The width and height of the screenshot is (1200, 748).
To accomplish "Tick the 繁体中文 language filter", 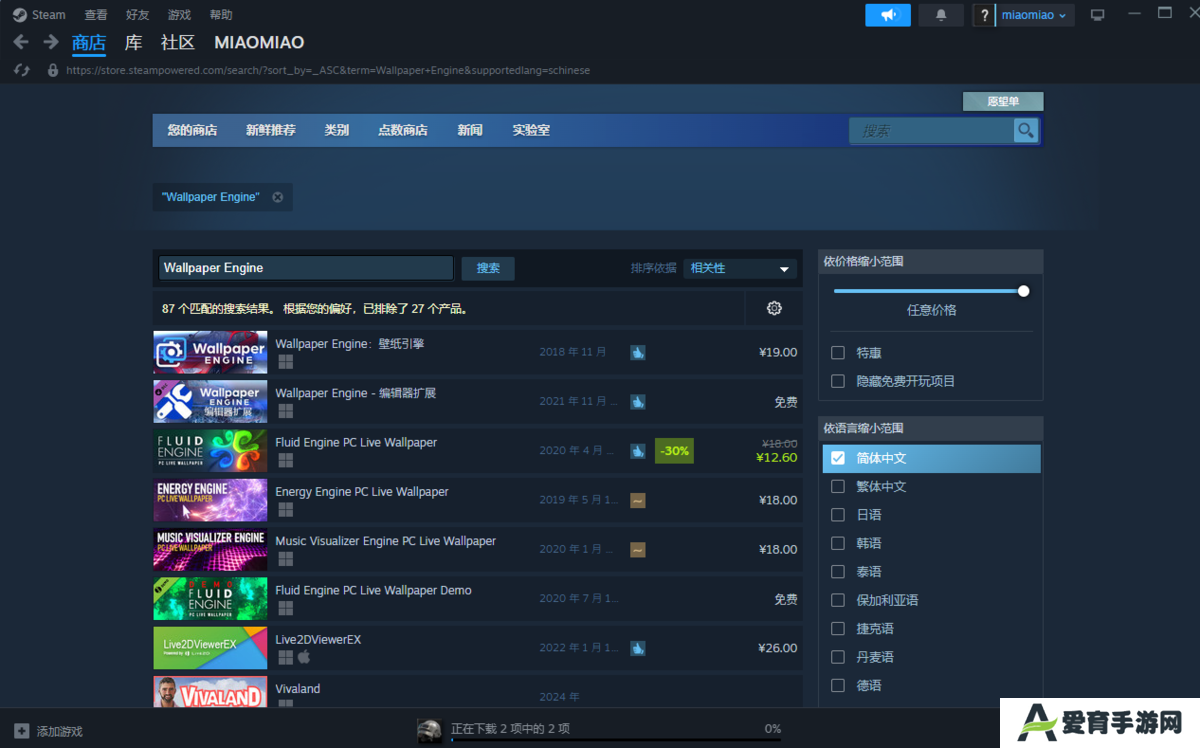I will [838, 486].
